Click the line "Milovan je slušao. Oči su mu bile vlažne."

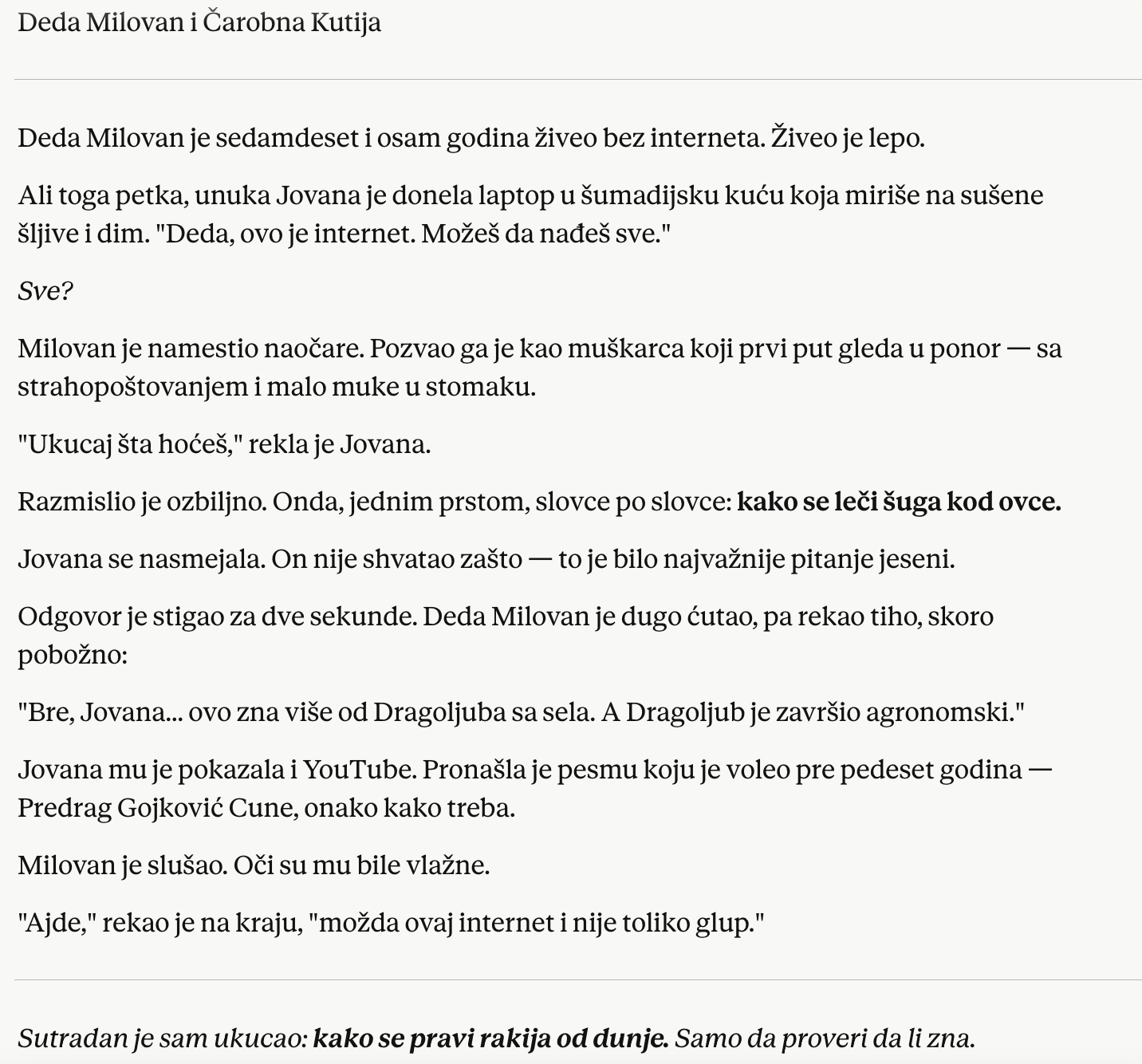254,865
